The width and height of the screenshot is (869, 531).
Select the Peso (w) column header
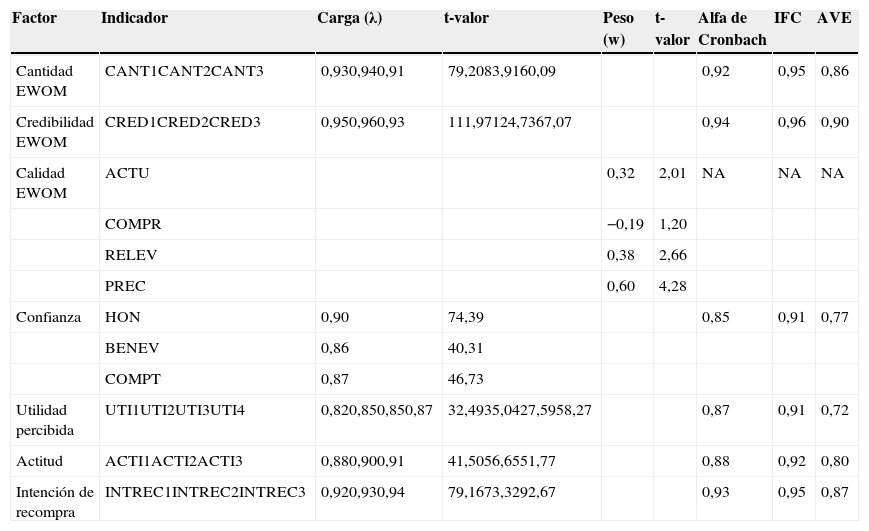point(618,29)
